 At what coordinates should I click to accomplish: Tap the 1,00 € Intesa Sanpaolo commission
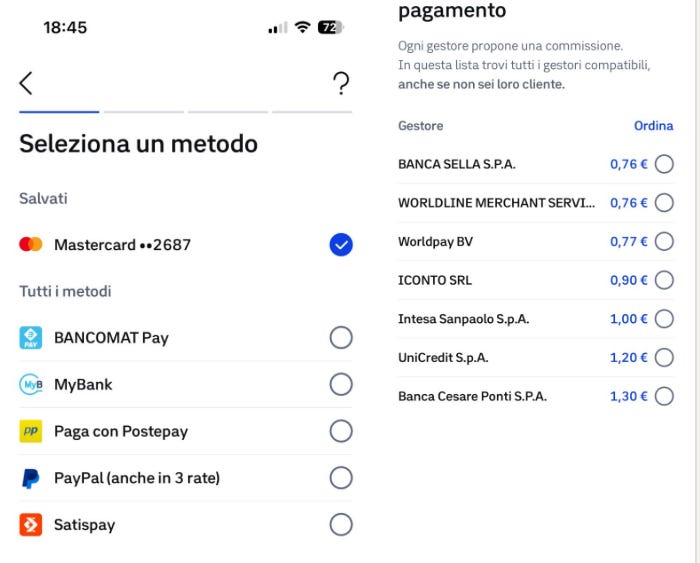tap(629, 319)
